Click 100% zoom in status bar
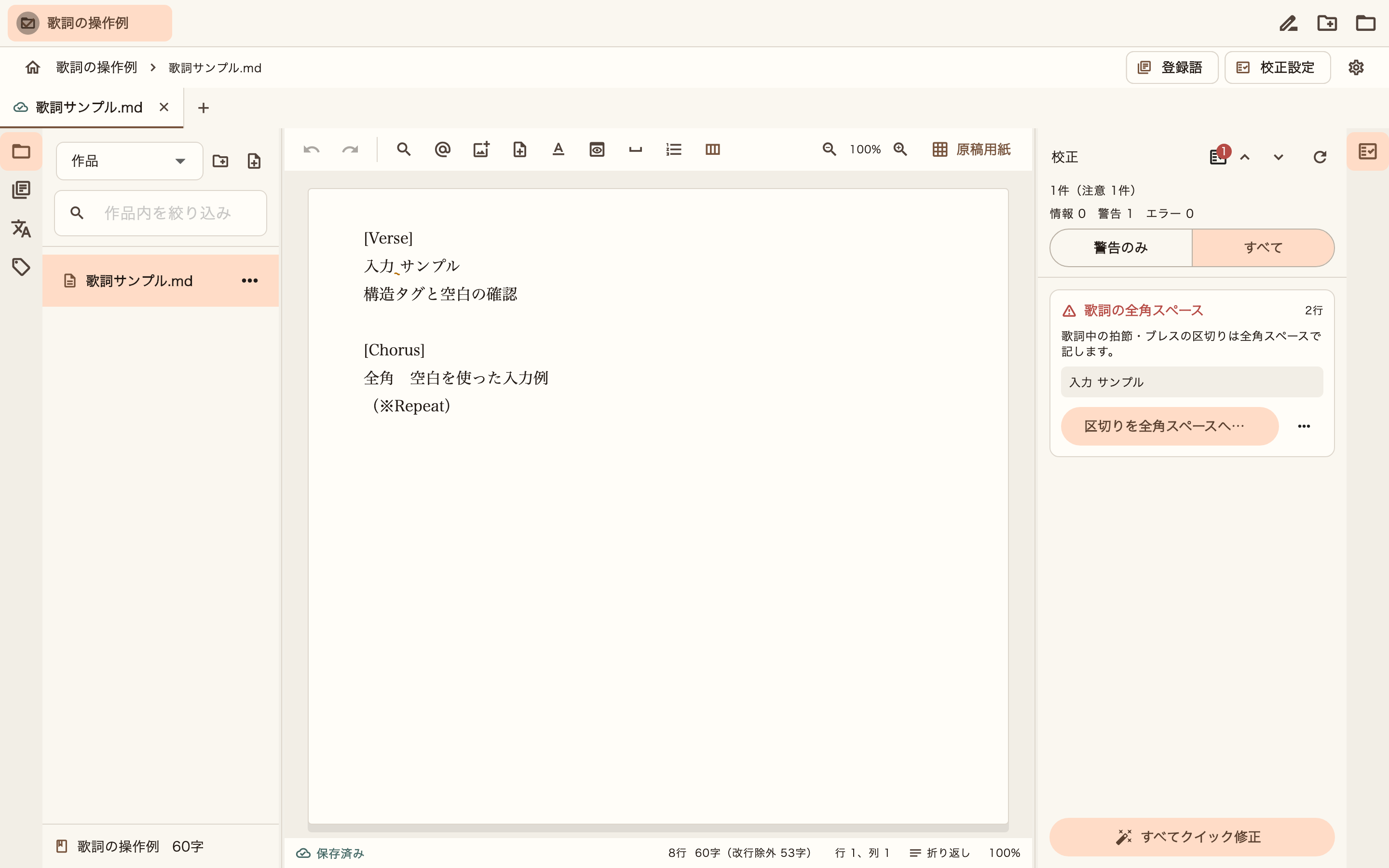Screen dimensions: 1389x868 pyautogui.click(x=1005, y=854)
